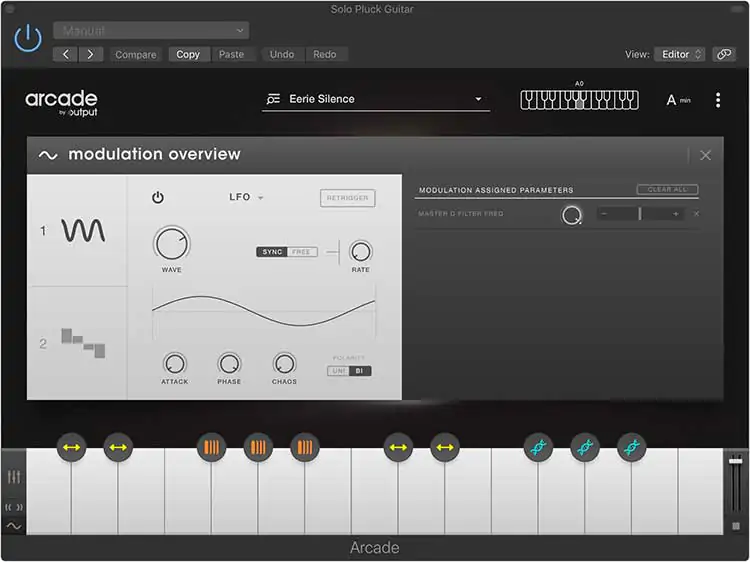Click the first teal DNA modifier key
The height and width of the screenshot is (562, 750).
(538, 448)
